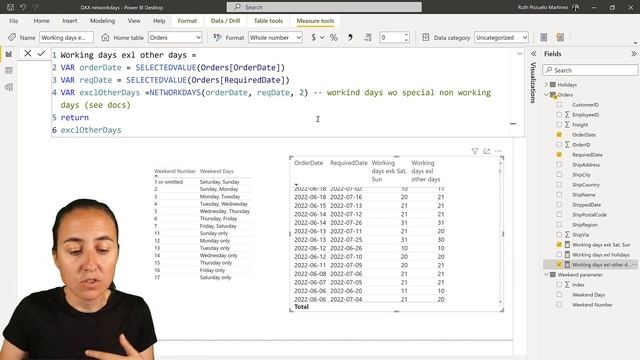Open the Format dropdown showing Whole number

click(275, 37)
